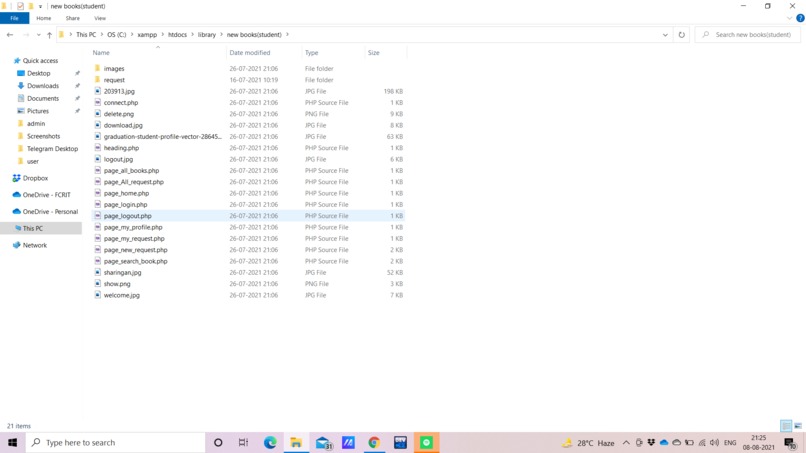Switch to details view layout icon
The width and height of the screenshot is (806, 453).
(x=786, y=426)
